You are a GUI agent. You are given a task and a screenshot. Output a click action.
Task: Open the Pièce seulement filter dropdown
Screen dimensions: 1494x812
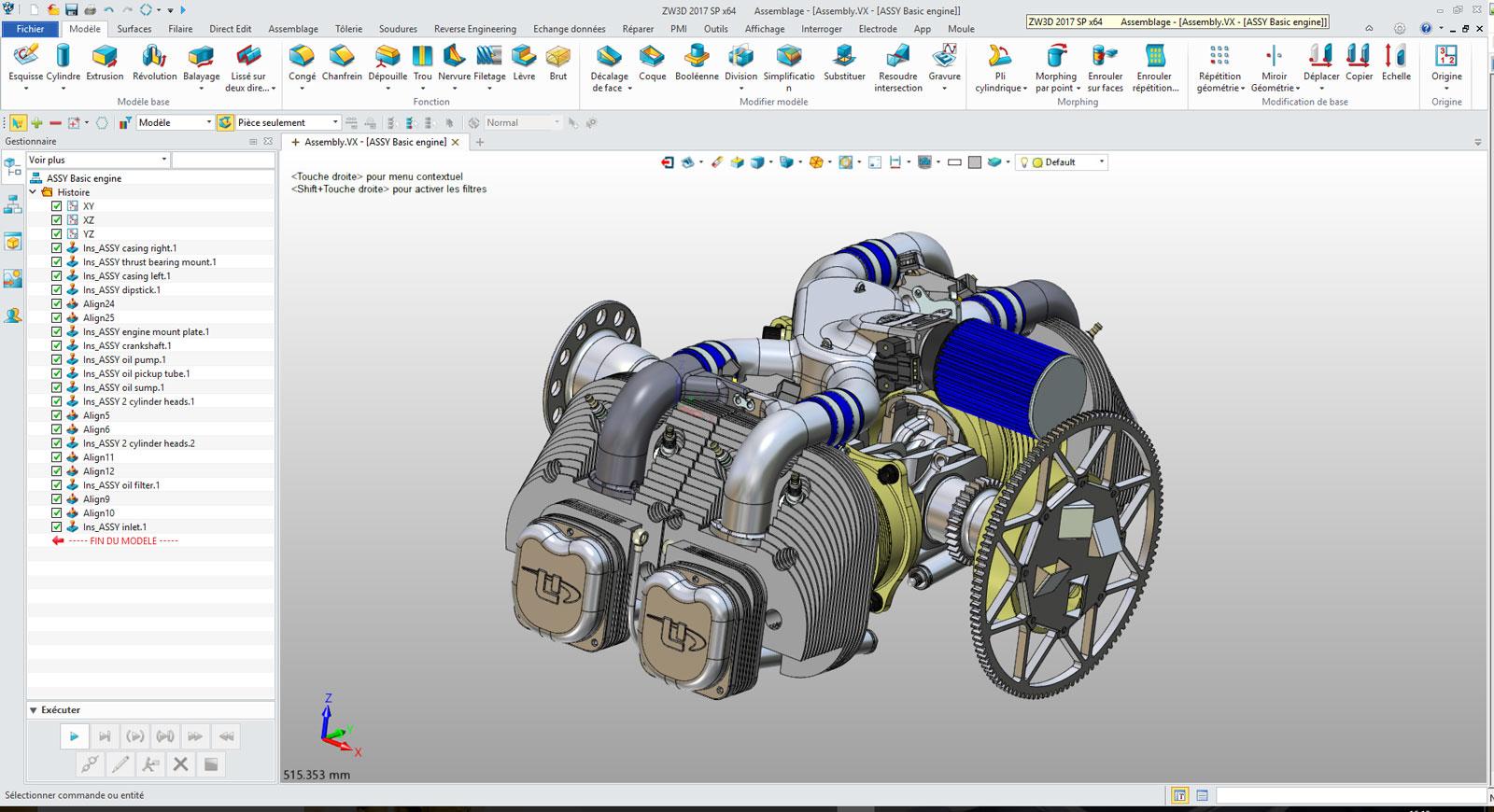[x=287, y=122]
